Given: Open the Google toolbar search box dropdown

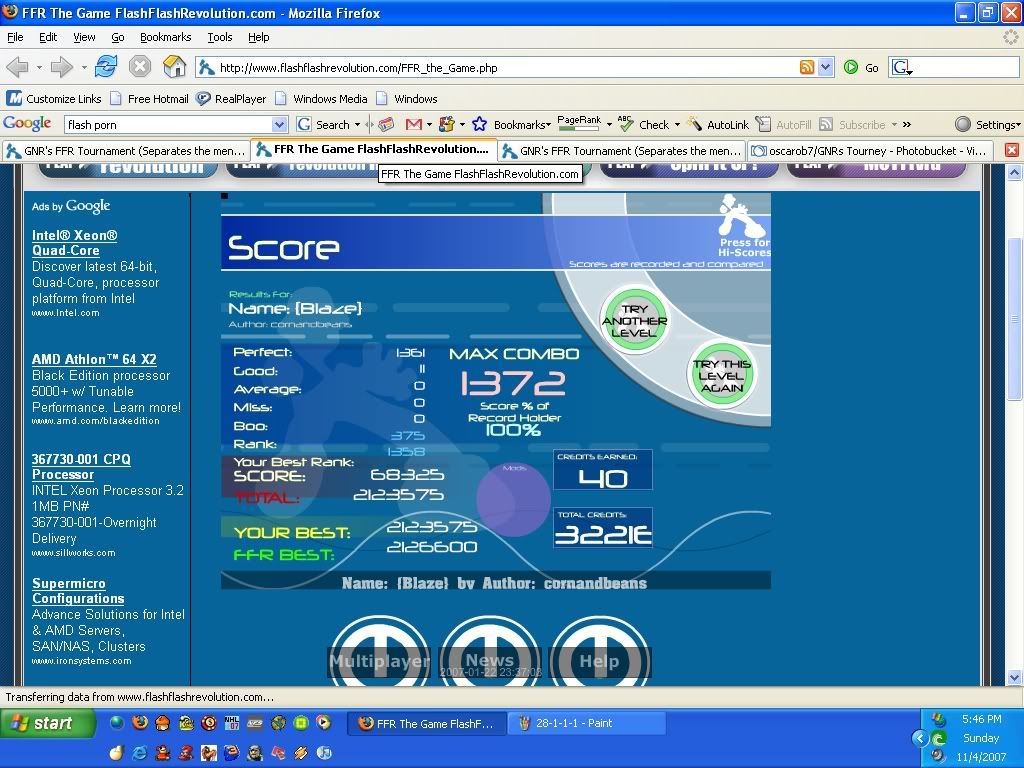Looking at the screenshot, I should click(x=280, y=125).
